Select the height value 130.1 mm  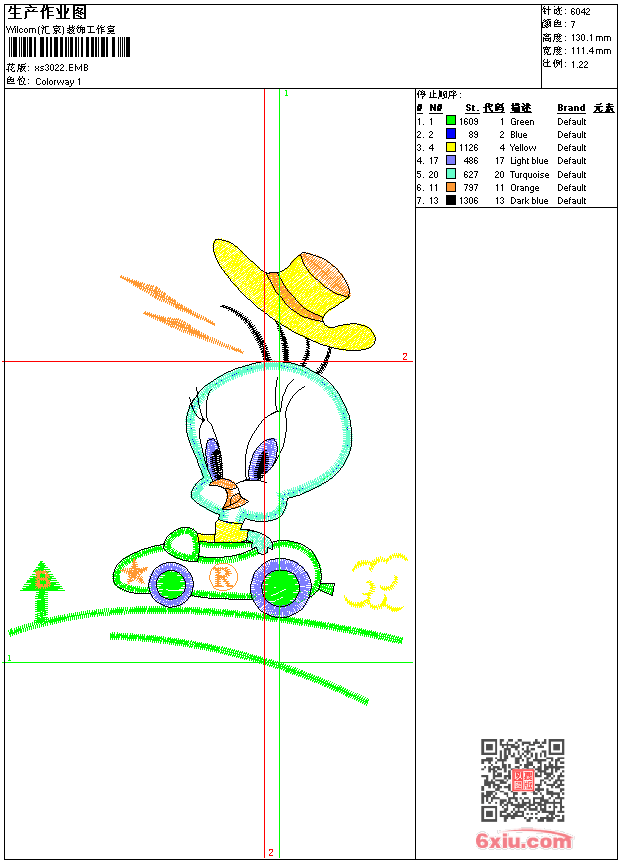(x=591, y=38)
